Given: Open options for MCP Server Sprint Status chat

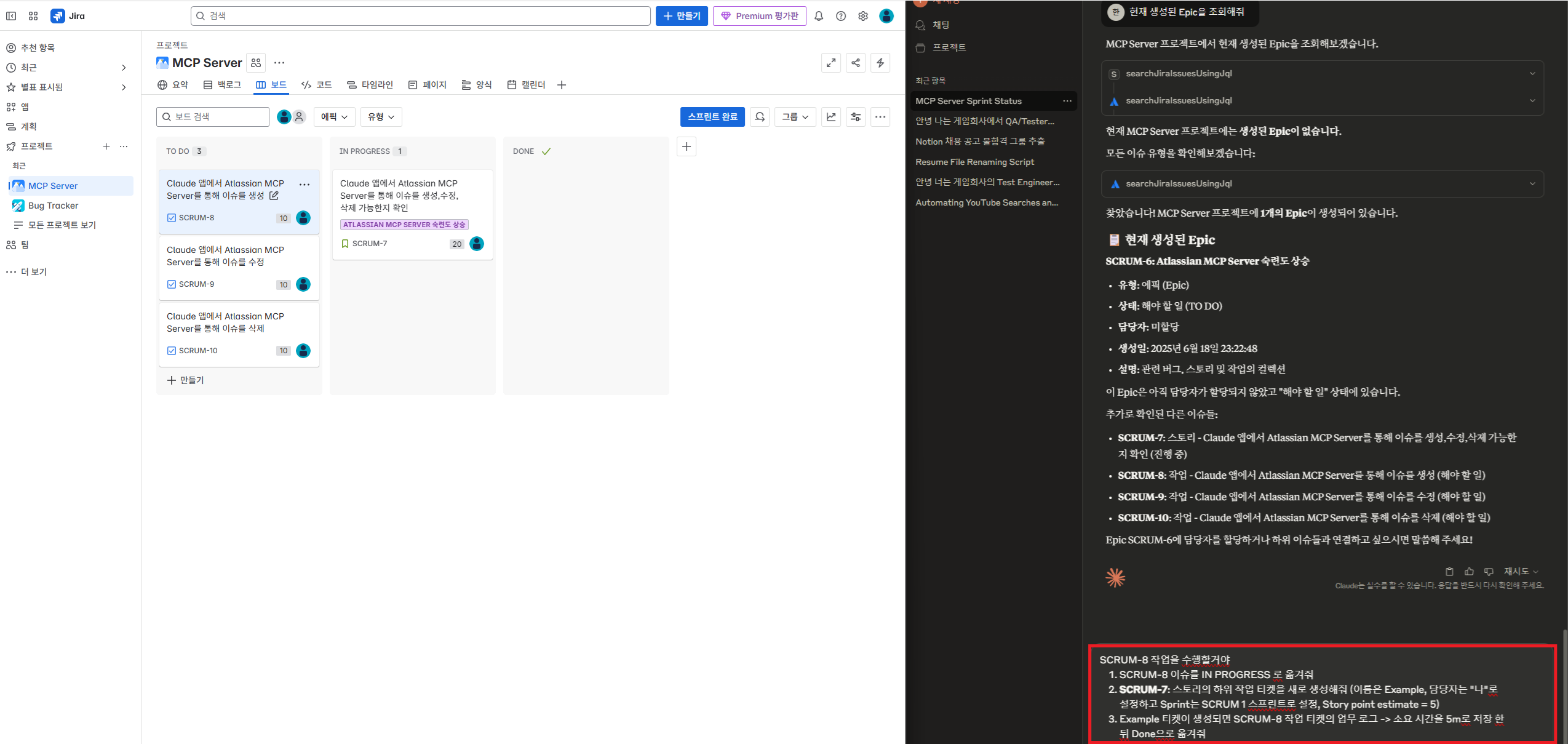Looking at the screenshot, I should point(1067,101).
